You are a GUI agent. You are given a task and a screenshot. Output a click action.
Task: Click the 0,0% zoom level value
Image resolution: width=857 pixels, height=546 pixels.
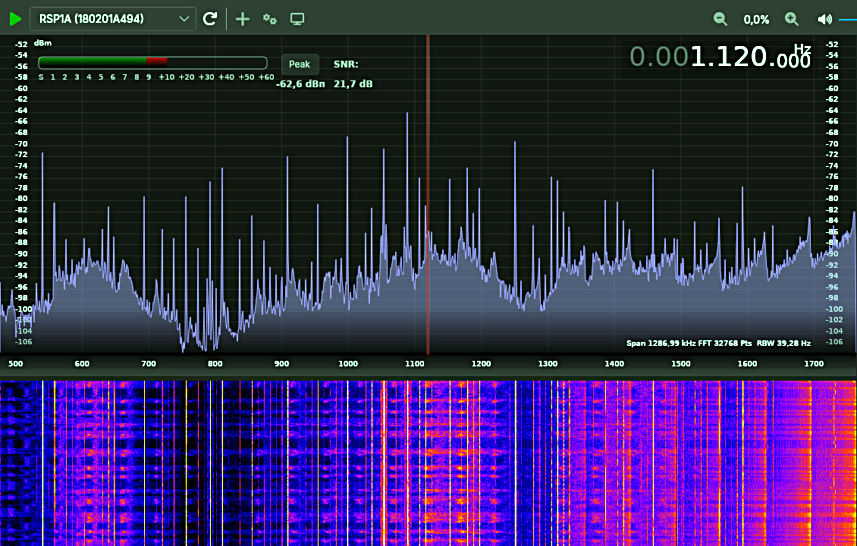pyautogui.click(x=756, y=19)
